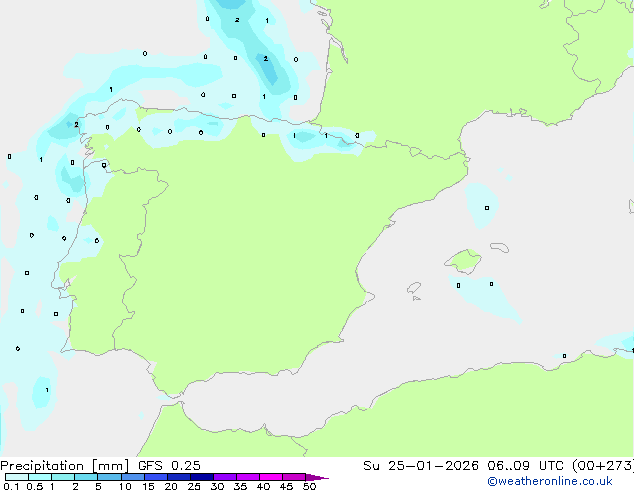Click the heaviest rain blob in the Bay of Biscay
Image resolution: width=634 pixels, height=490 pixels.
pyautogui.click(x=268, y=68)
